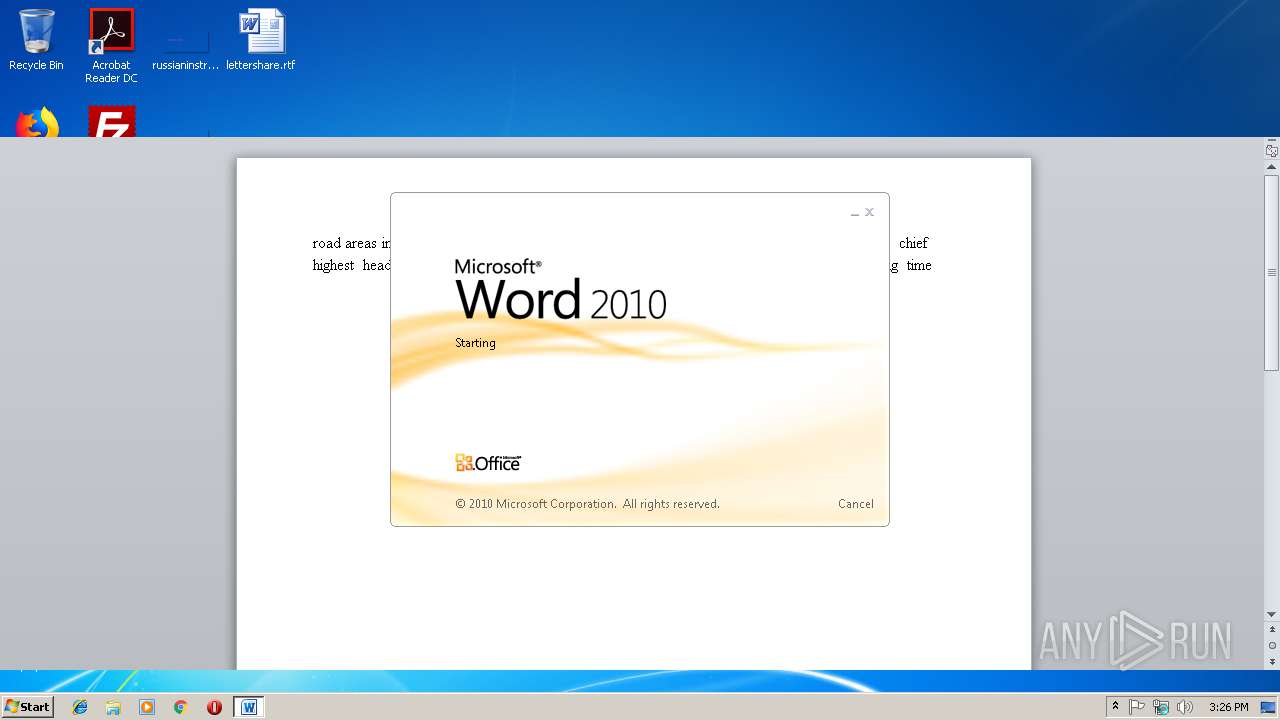The image size is (1280, 720).
Task: Show hidden system tray icons
Action: point(1115,706)
